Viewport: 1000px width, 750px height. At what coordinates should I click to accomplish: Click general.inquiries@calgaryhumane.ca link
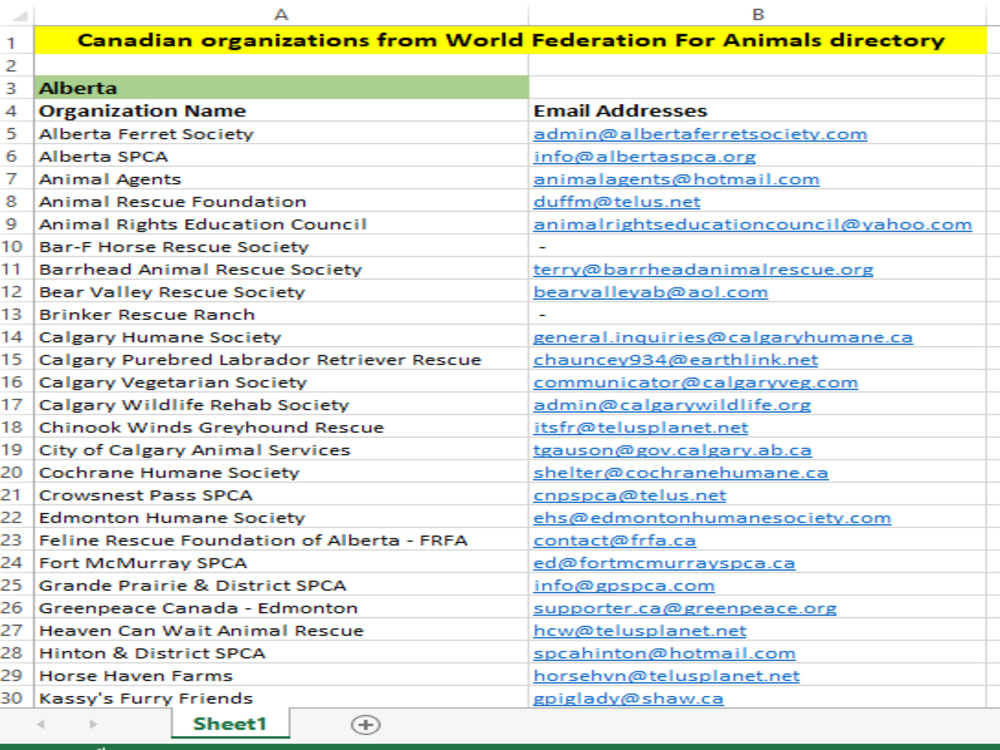(723, 337)
